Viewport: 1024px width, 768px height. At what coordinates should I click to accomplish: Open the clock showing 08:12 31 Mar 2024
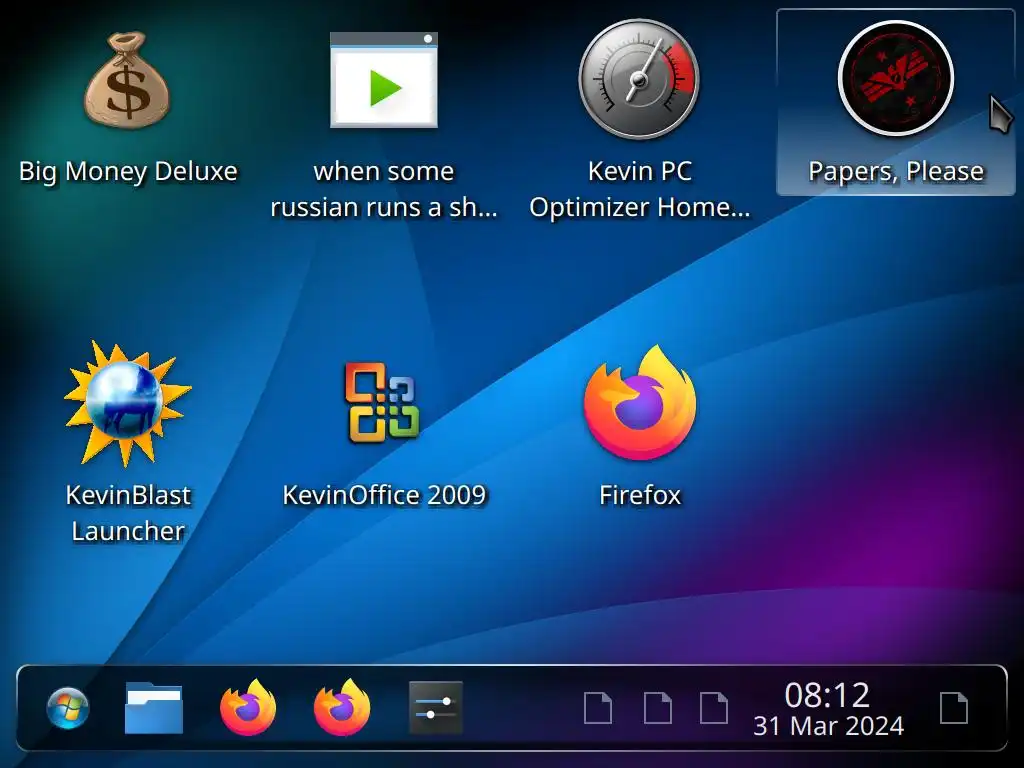[x=828, y=709]
